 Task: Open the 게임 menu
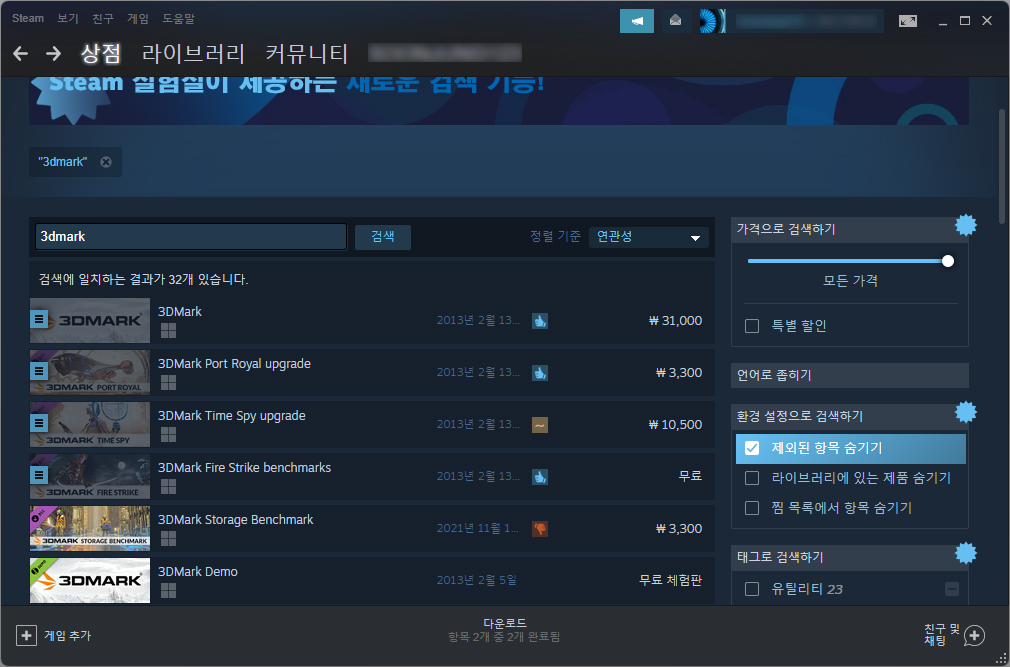click(138, 19)
